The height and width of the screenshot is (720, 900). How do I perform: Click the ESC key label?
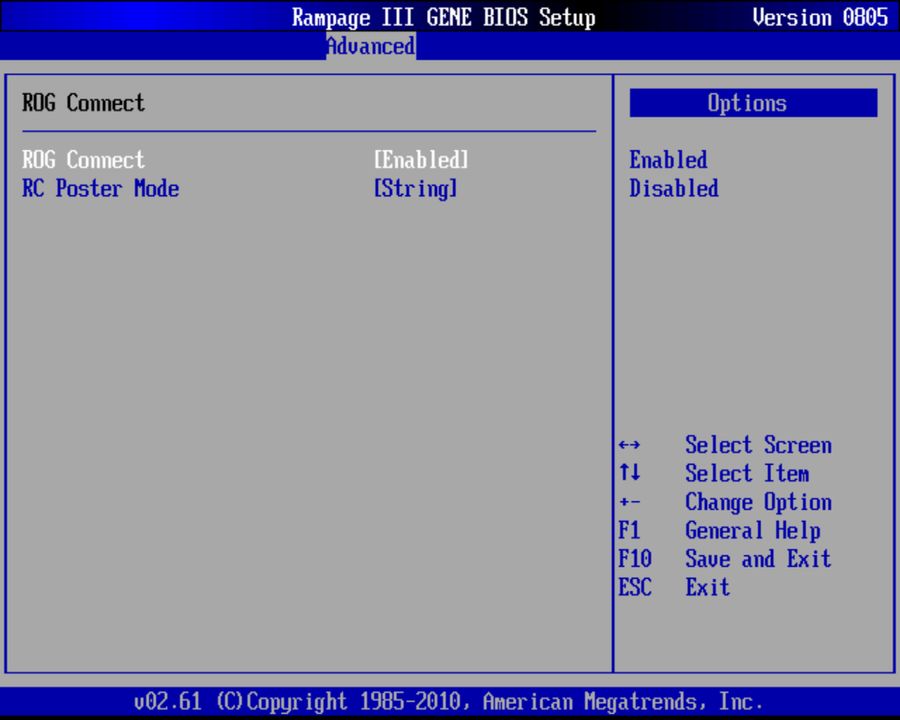635,587
